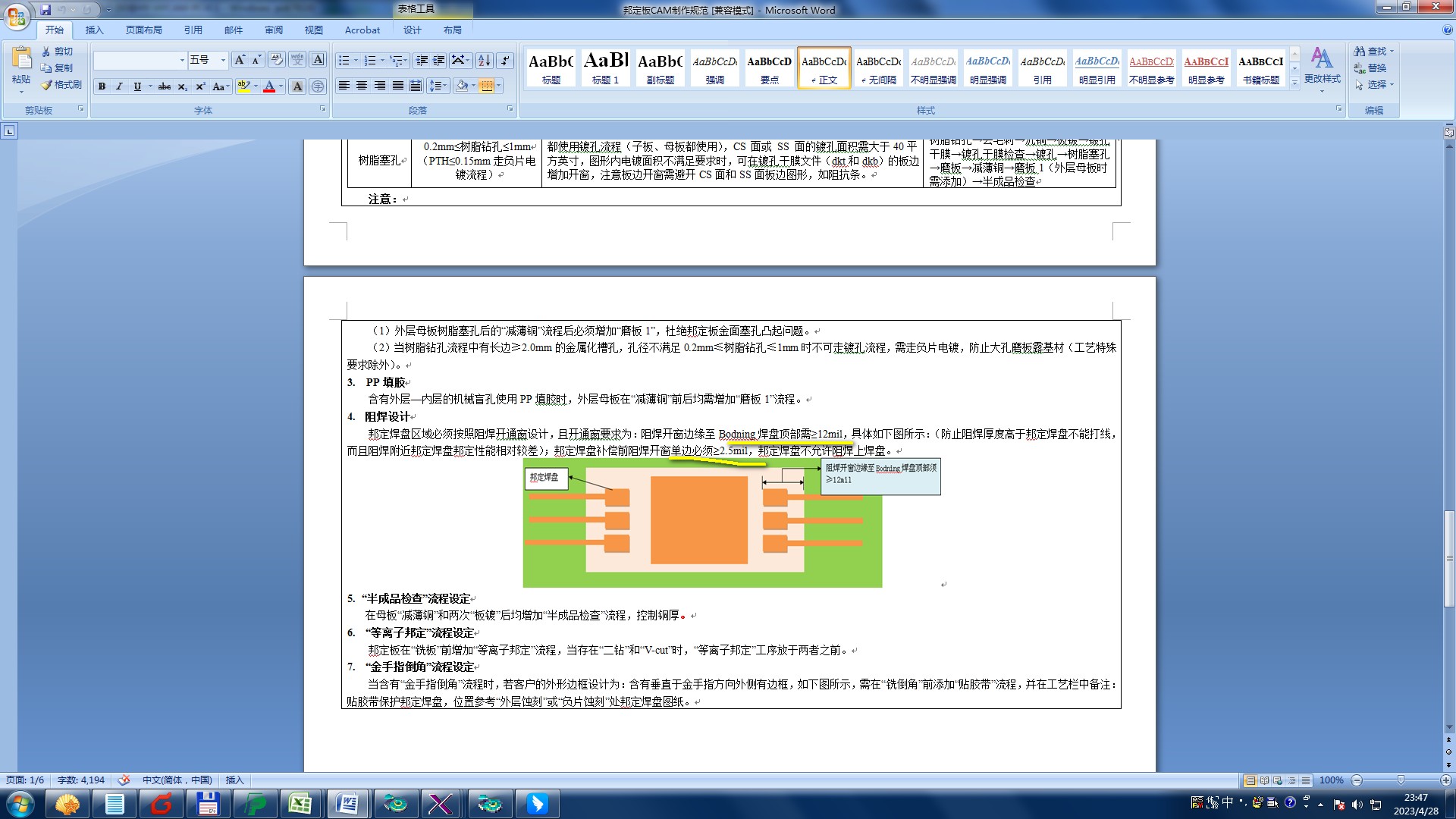The image size is (1456, 819).
Task: Apply the red font color
Action: click(x=268, y=86)
